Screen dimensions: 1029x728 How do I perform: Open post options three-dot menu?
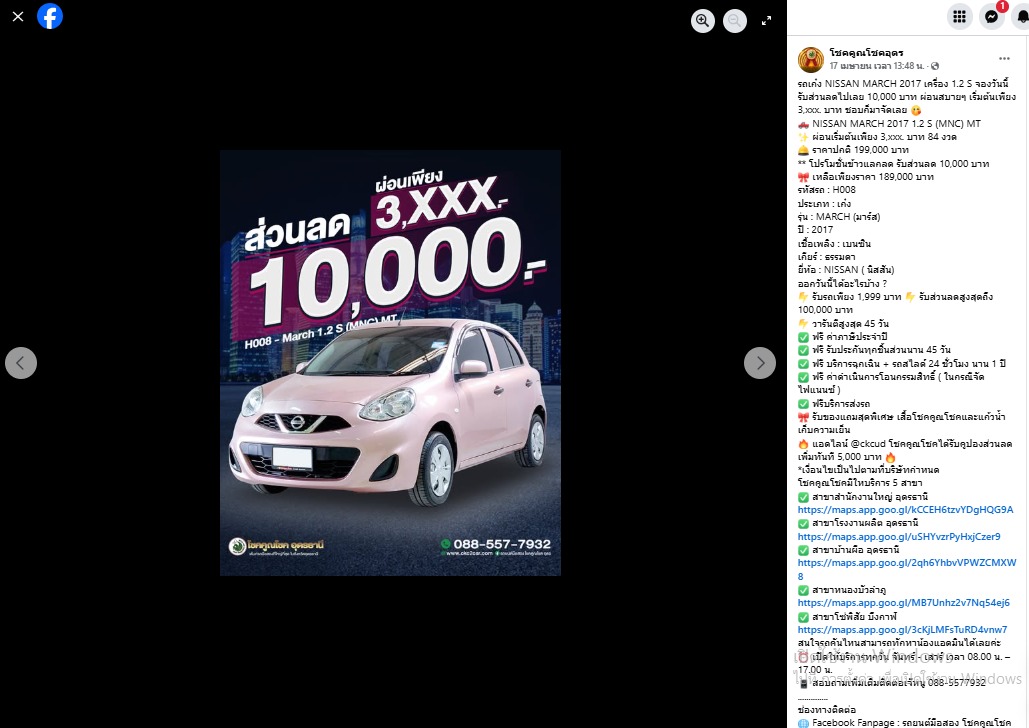coord(1004,58)
